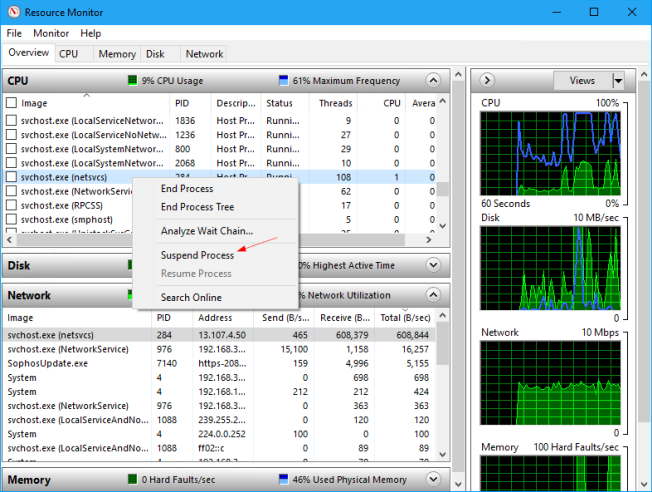Select Suspend Process from context menu
Image resolution: width=652 pixels, height=492 pixels.
click(x=197, y=256)
